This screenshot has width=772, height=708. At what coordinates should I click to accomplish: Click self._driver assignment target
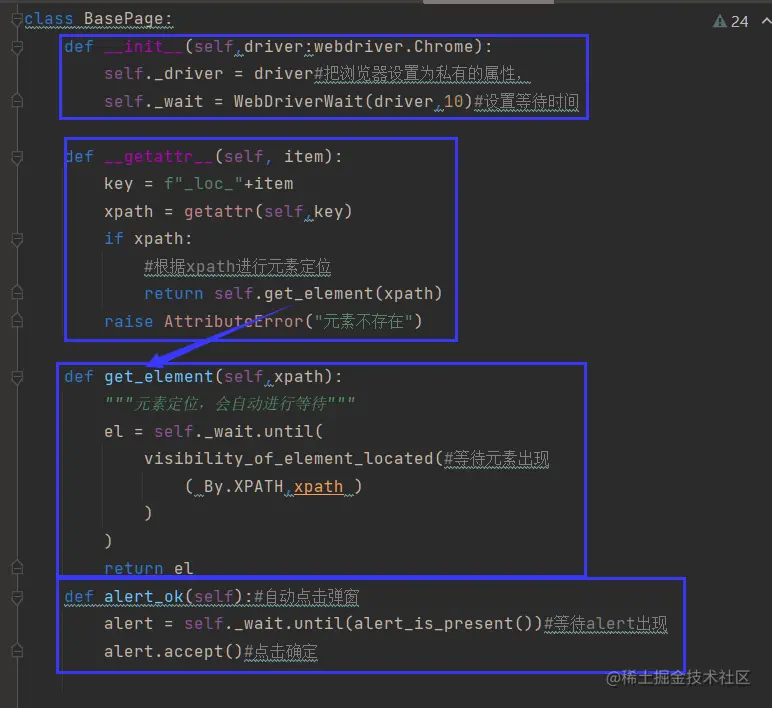[163, 74]
